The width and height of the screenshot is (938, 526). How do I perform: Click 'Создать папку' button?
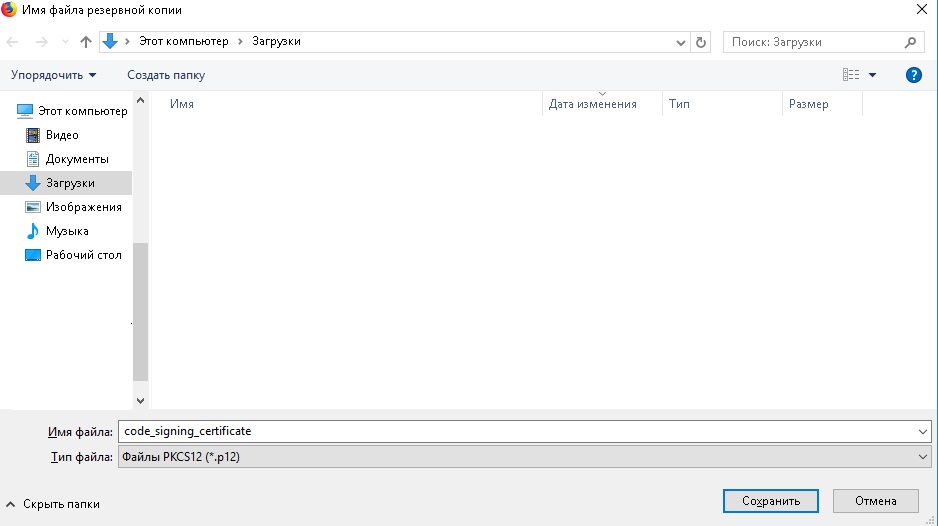(166, 75)
